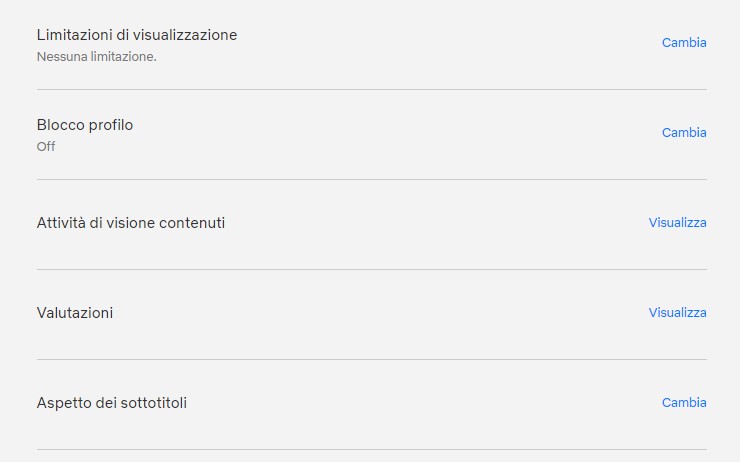Click divider below Aspetto dei sottotitoli
Image resolution: width=740 pixels, height=462 pixels.
coord(371,449)
